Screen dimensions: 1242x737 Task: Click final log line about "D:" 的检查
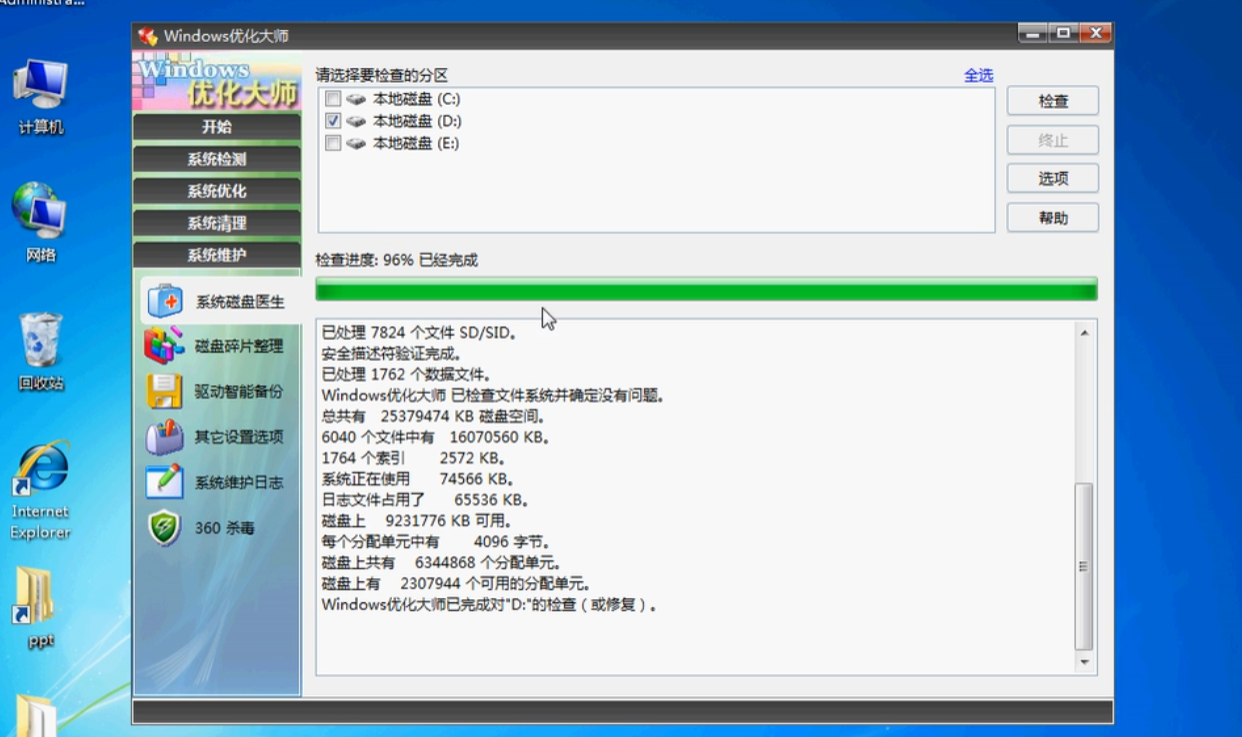click(489, 605)
